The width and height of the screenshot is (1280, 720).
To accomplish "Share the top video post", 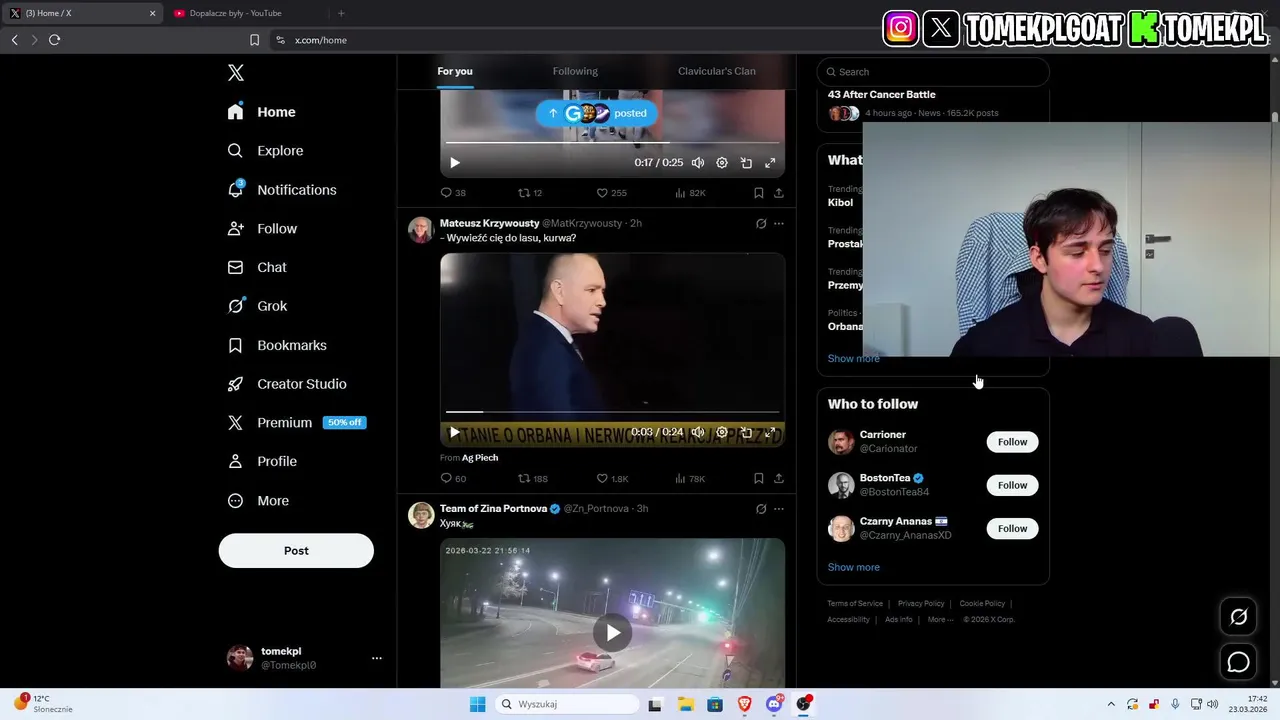I will (779, 193).
